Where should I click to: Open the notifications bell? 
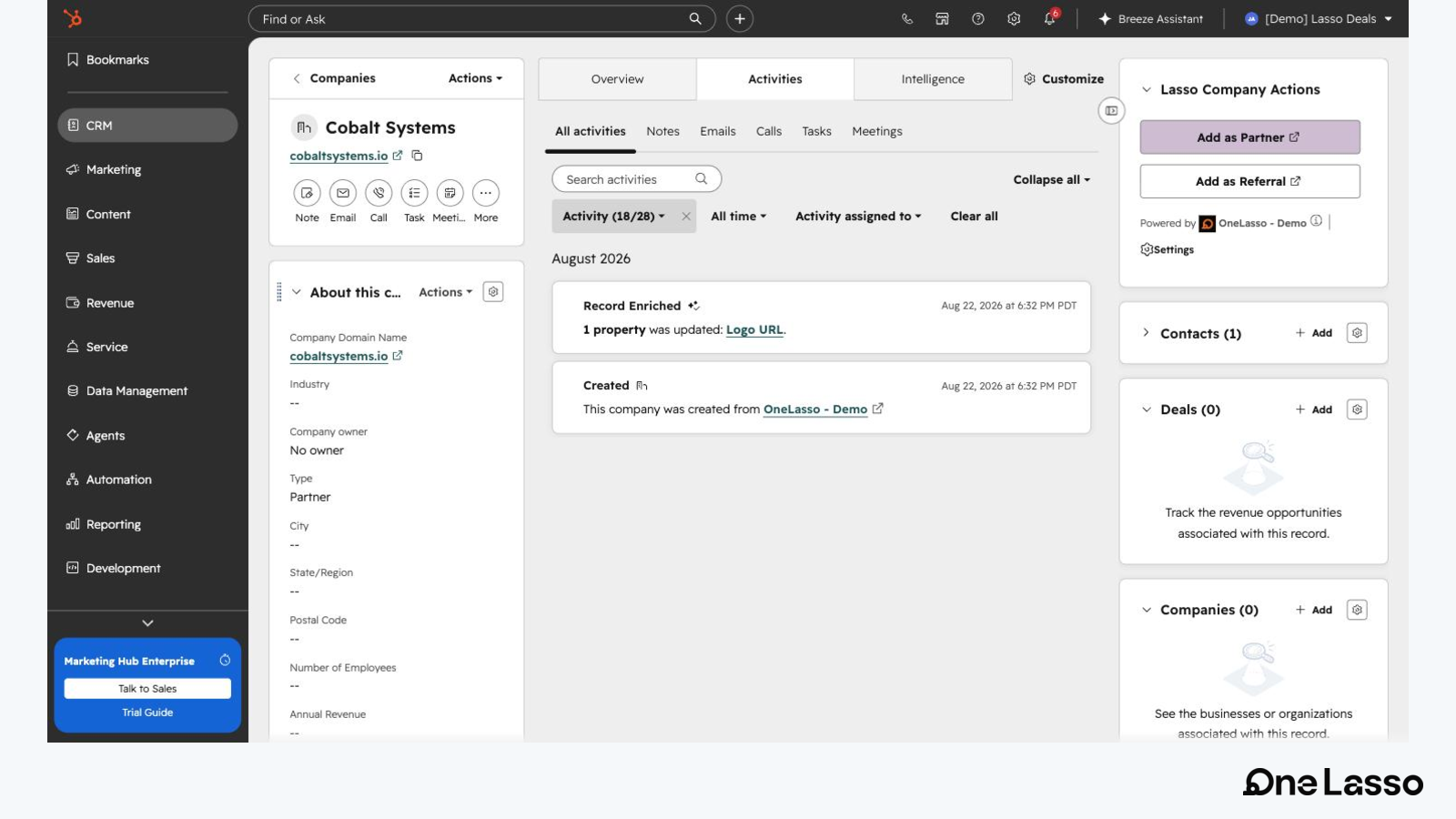coord(1050,18)
